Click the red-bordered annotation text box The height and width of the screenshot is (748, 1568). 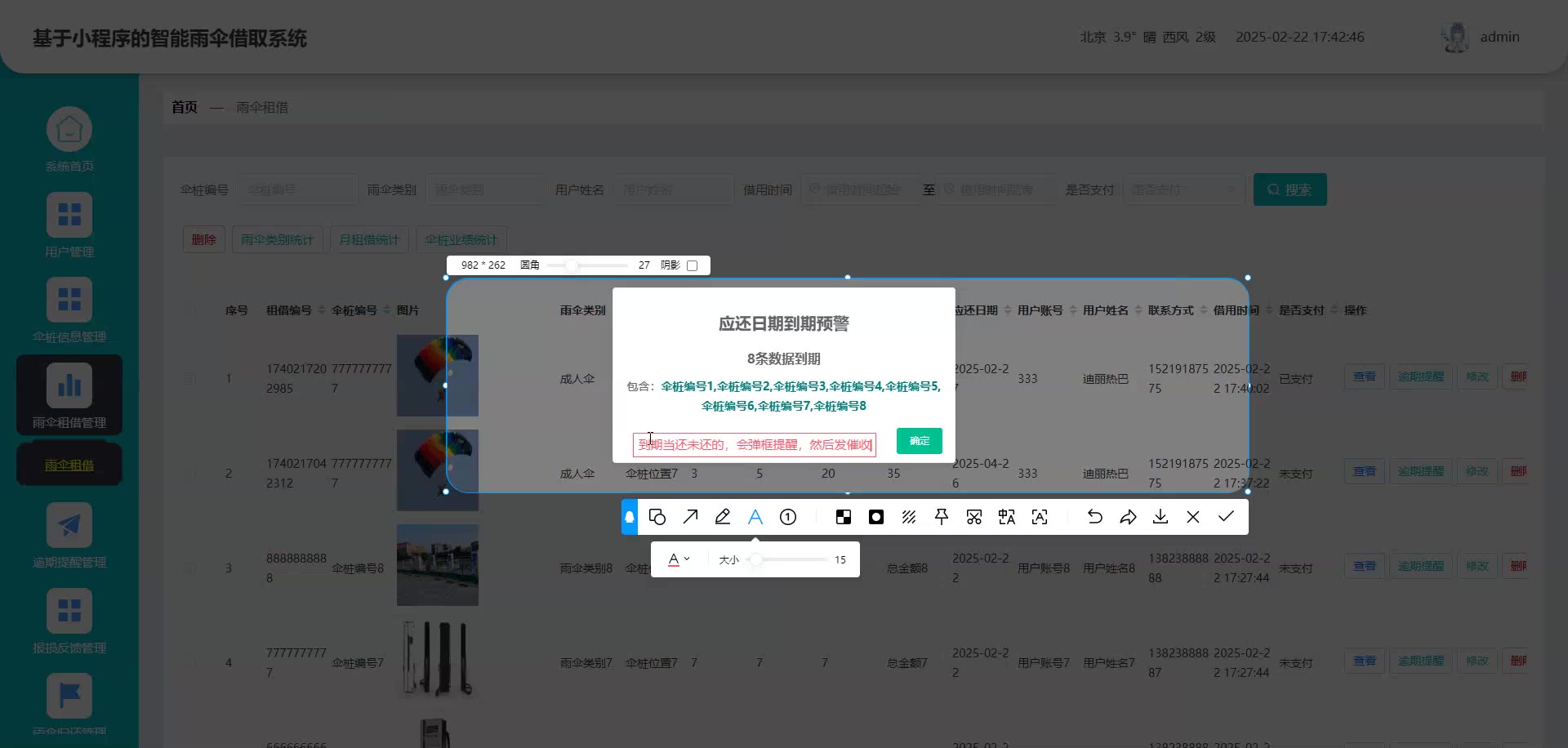coord(755,445)
